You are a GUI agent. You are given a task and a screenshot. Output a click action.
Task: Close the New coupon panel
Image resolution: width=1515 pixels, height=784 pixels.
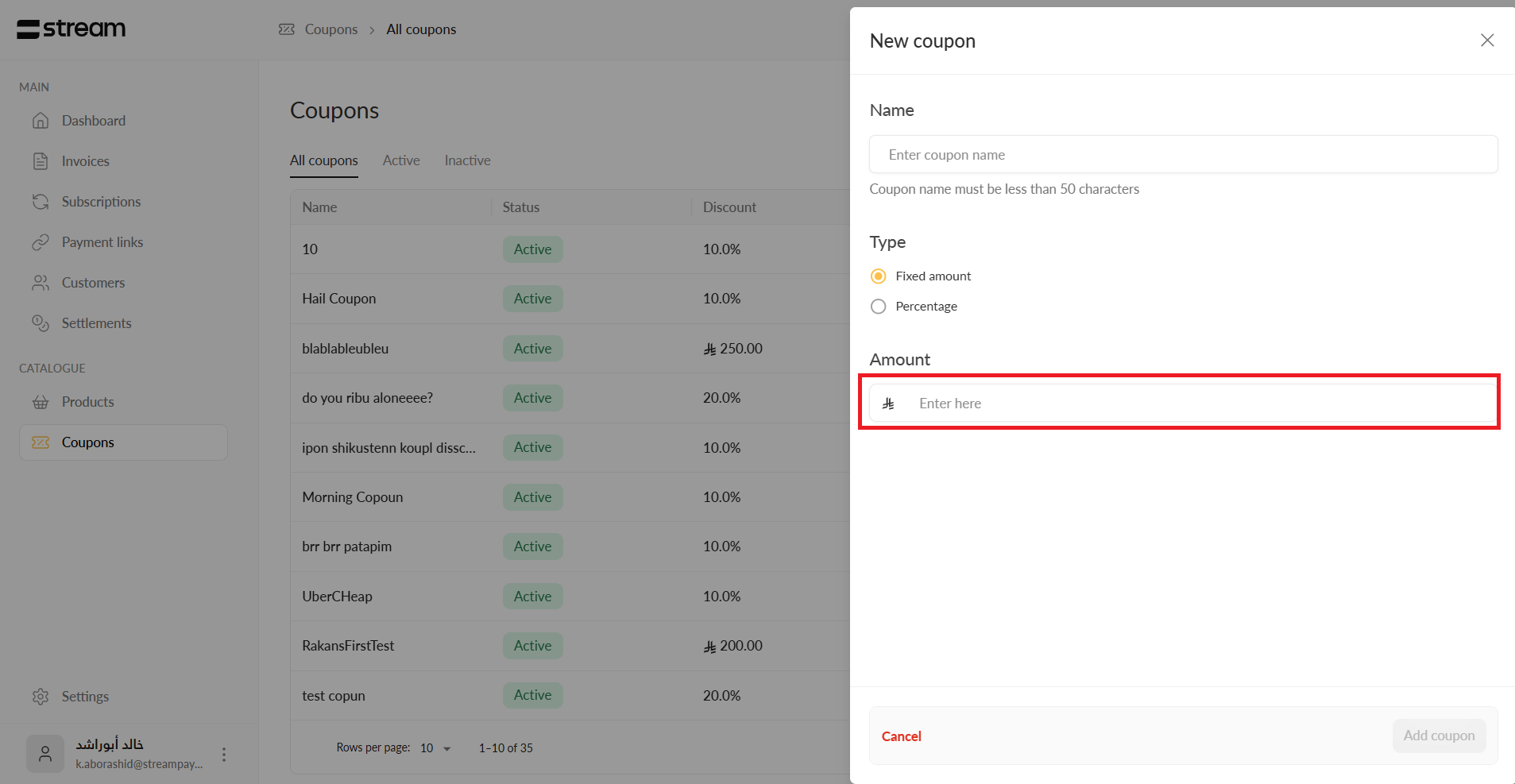point(1487,41)
